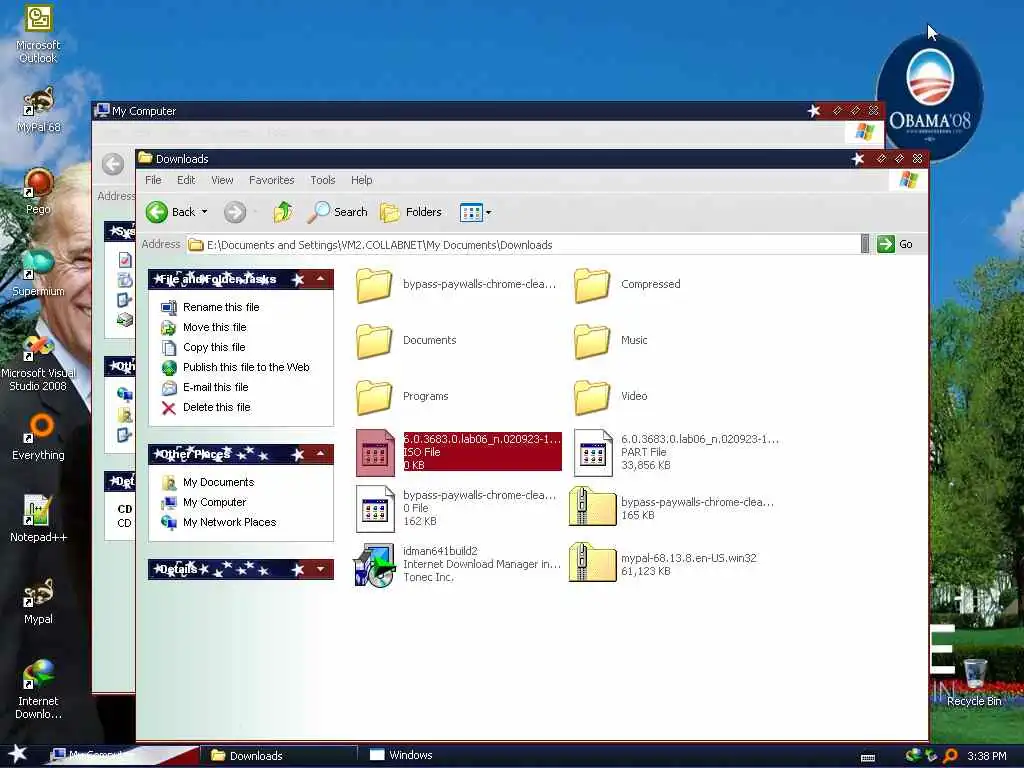
Task: Open the File menu
Action: point(153,180)
